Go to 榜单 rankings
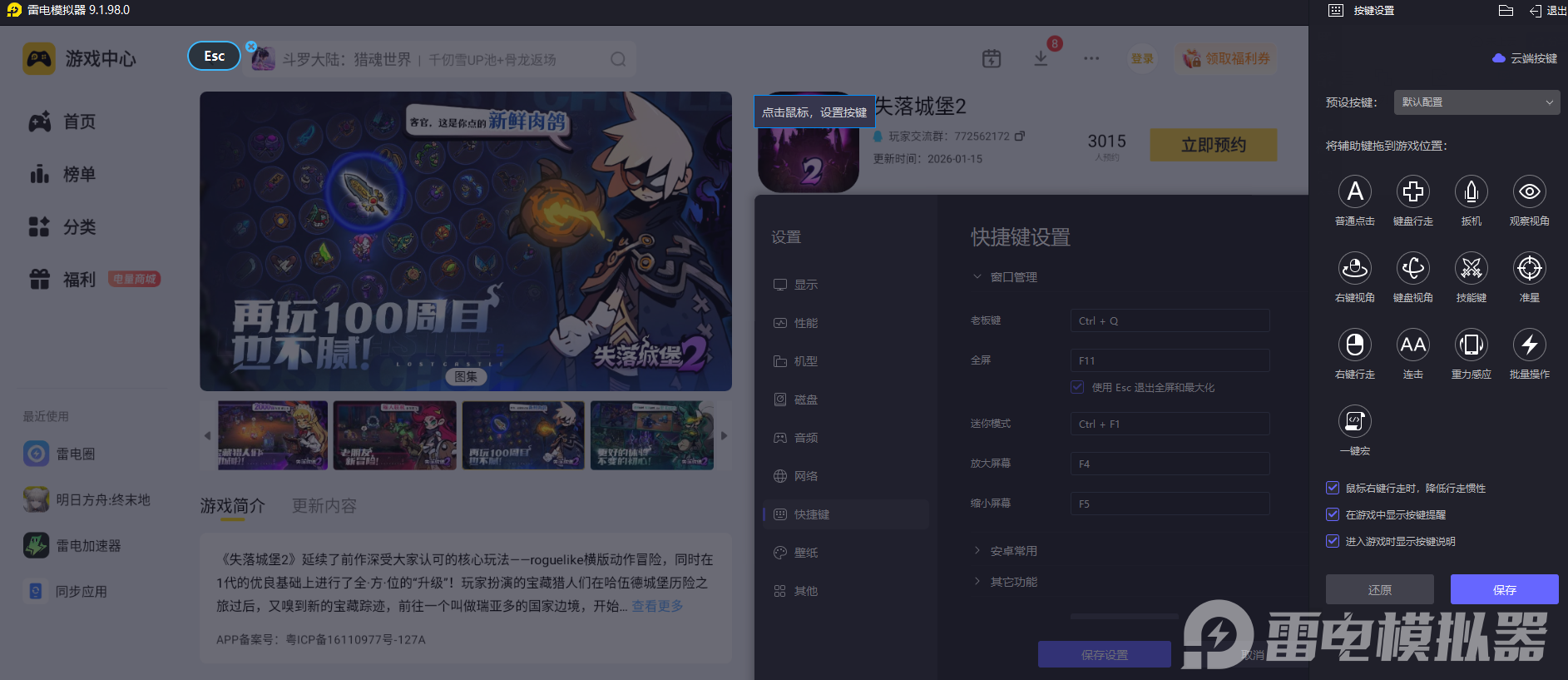Image resolution: width=1568 pixels, height=680 pixels. pos(62,174)
